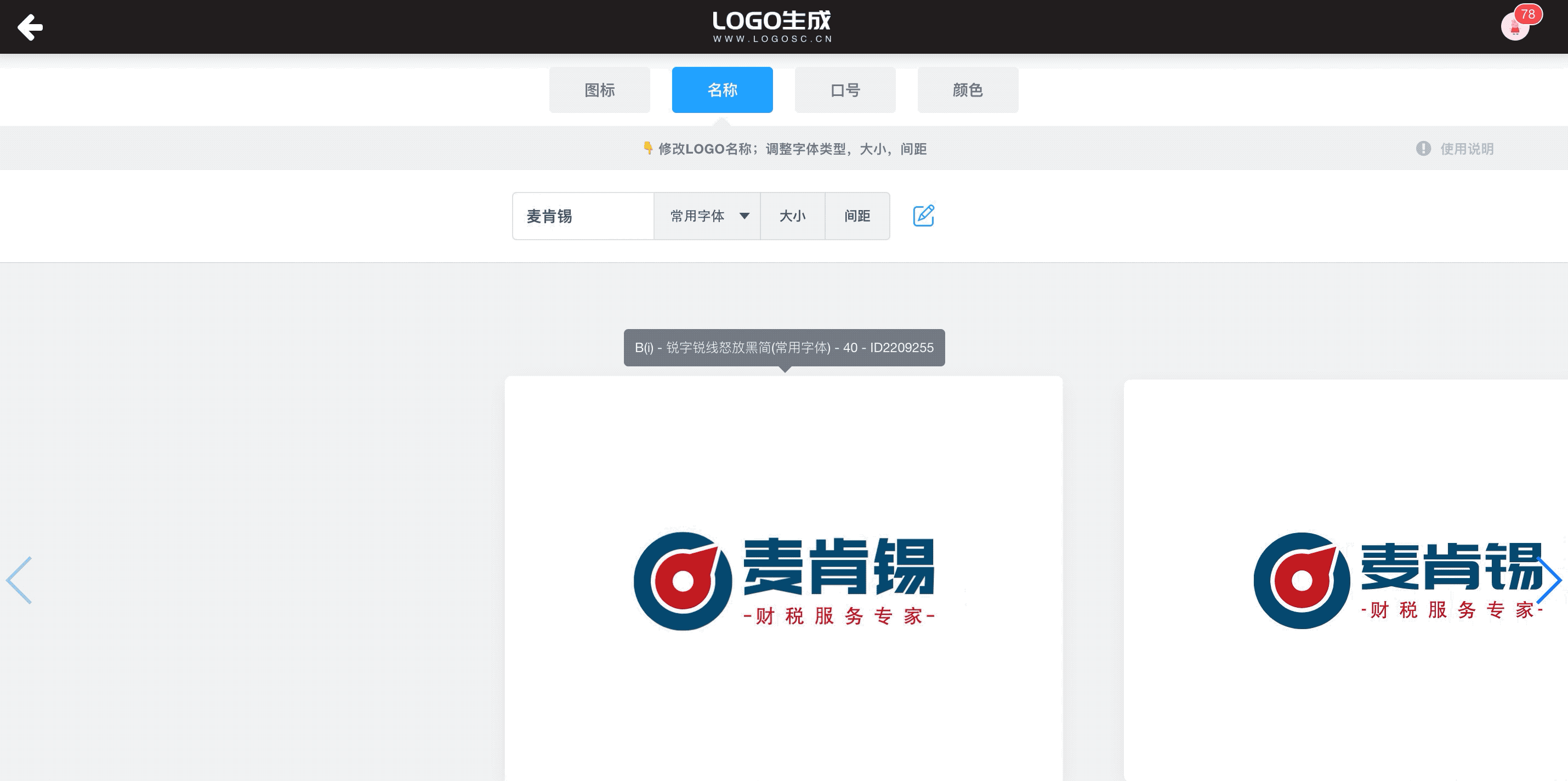Open the 大小 size control
The width and height of the screenshot is (1568, 781).
(x=793, y=216)
